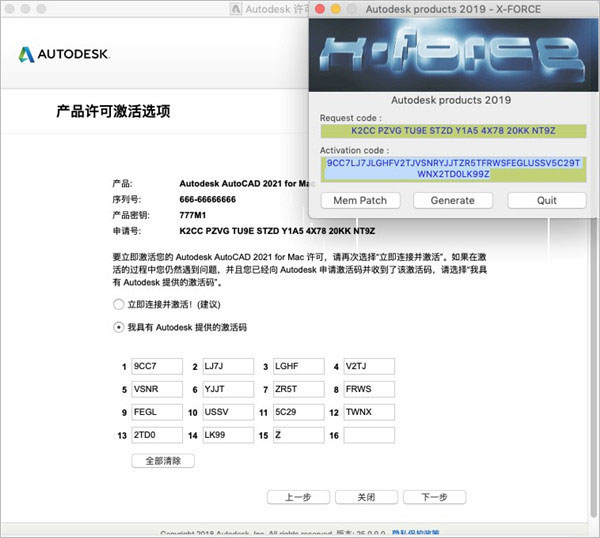600x538 pixels.
Task: Click the Autodesk icon in the window title bar
Action: tap(236, 9)
